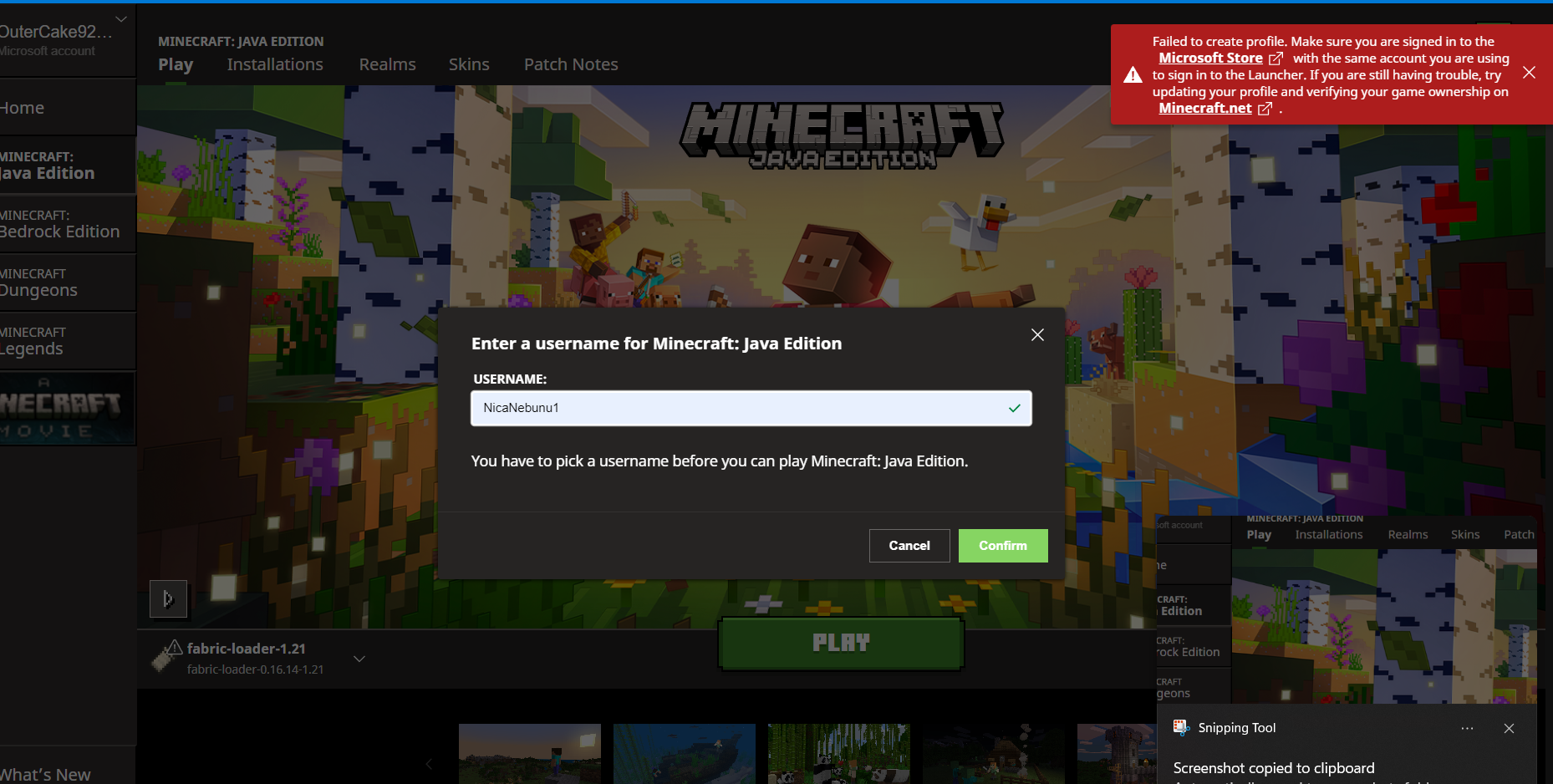
Task: Select Minecraft: Java Edition in sidebar
Action: coord(68,165)
